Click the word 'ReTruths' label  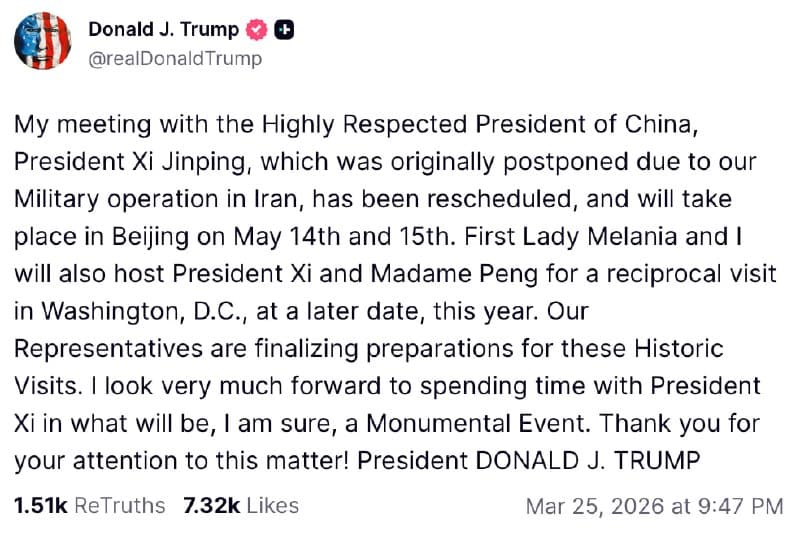click(x=119, y=506)
